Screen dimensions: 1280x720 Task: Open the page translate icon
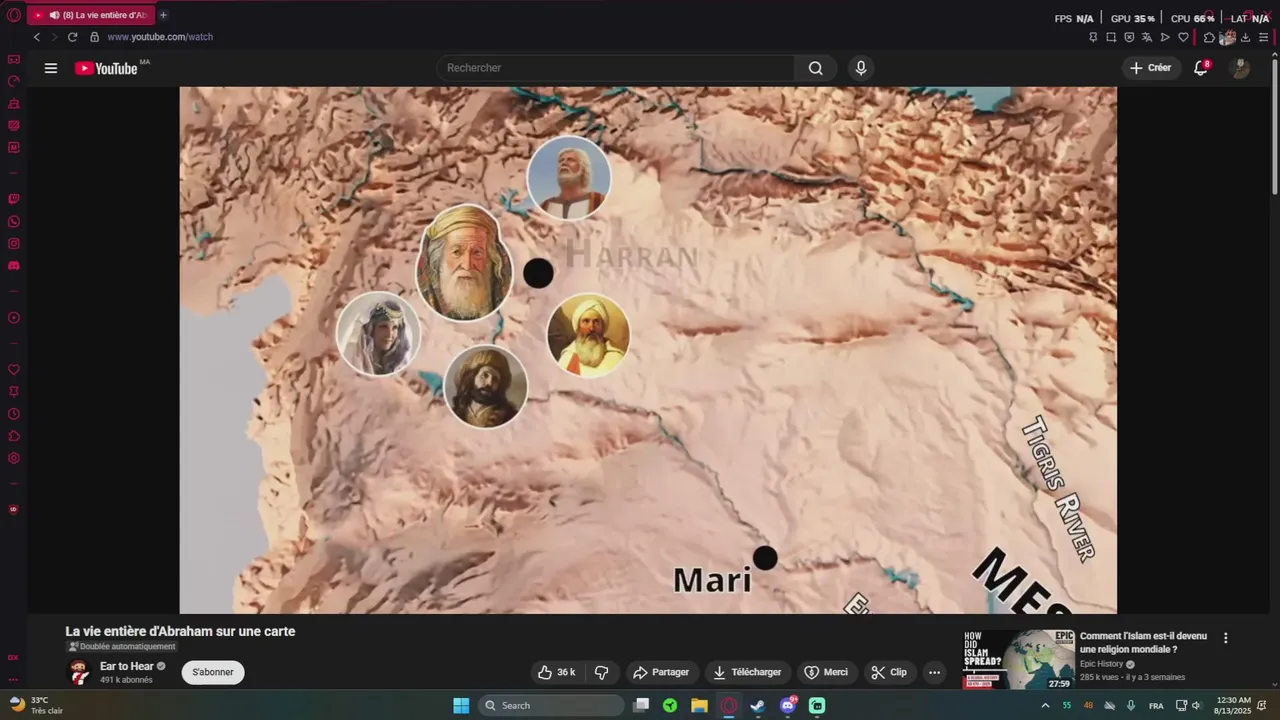pos(1147,37)
